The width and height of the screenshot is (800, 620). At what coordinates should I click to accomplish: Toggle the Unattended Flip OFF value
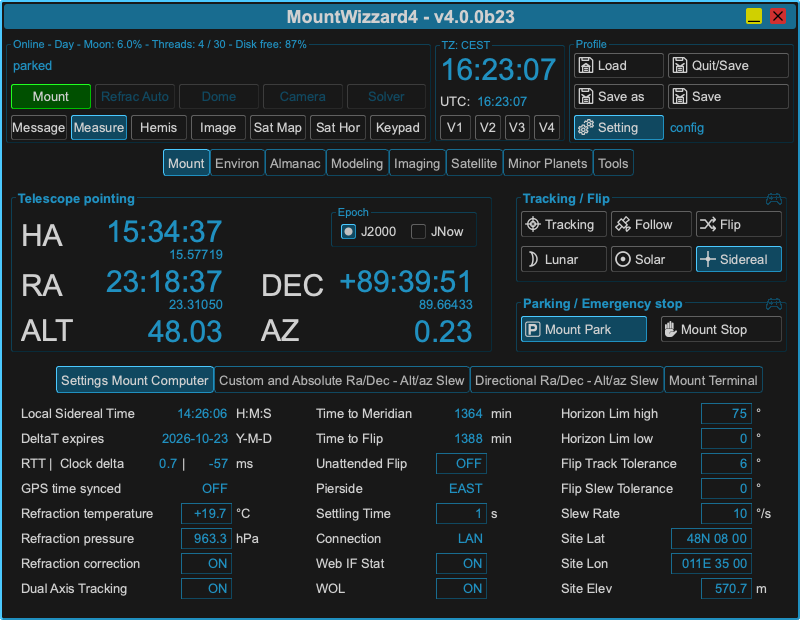(462, 463)
